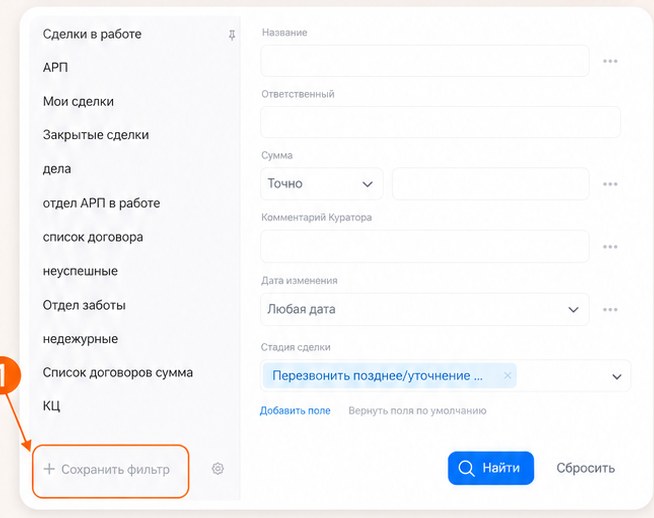Open three-dots menu for Комментарий Куратора
The width and height of the screenshot is (654, 518).
610,246
